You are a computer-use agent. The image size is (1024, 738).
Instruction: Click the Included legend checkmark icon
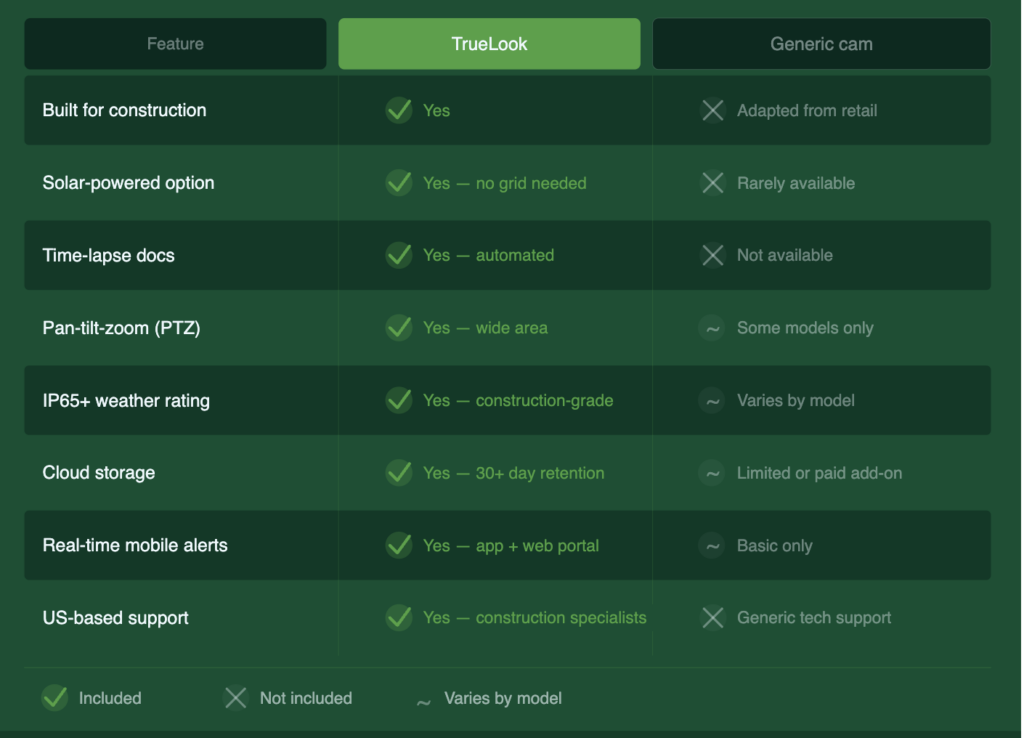click(55, 698)
